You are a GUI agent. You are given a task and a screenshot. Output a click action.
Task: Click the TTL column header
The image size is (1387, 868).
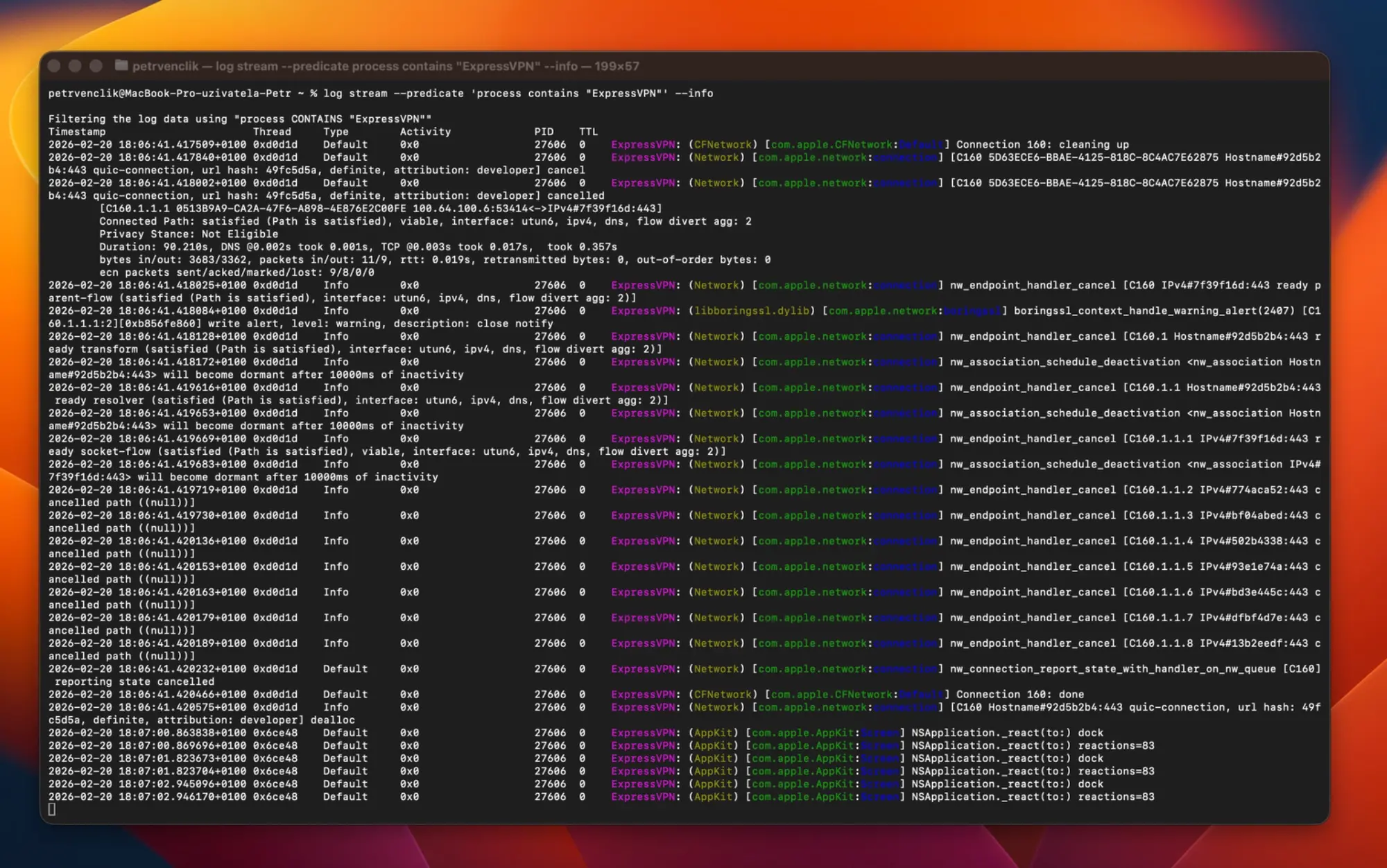click(x=588, y=132)
